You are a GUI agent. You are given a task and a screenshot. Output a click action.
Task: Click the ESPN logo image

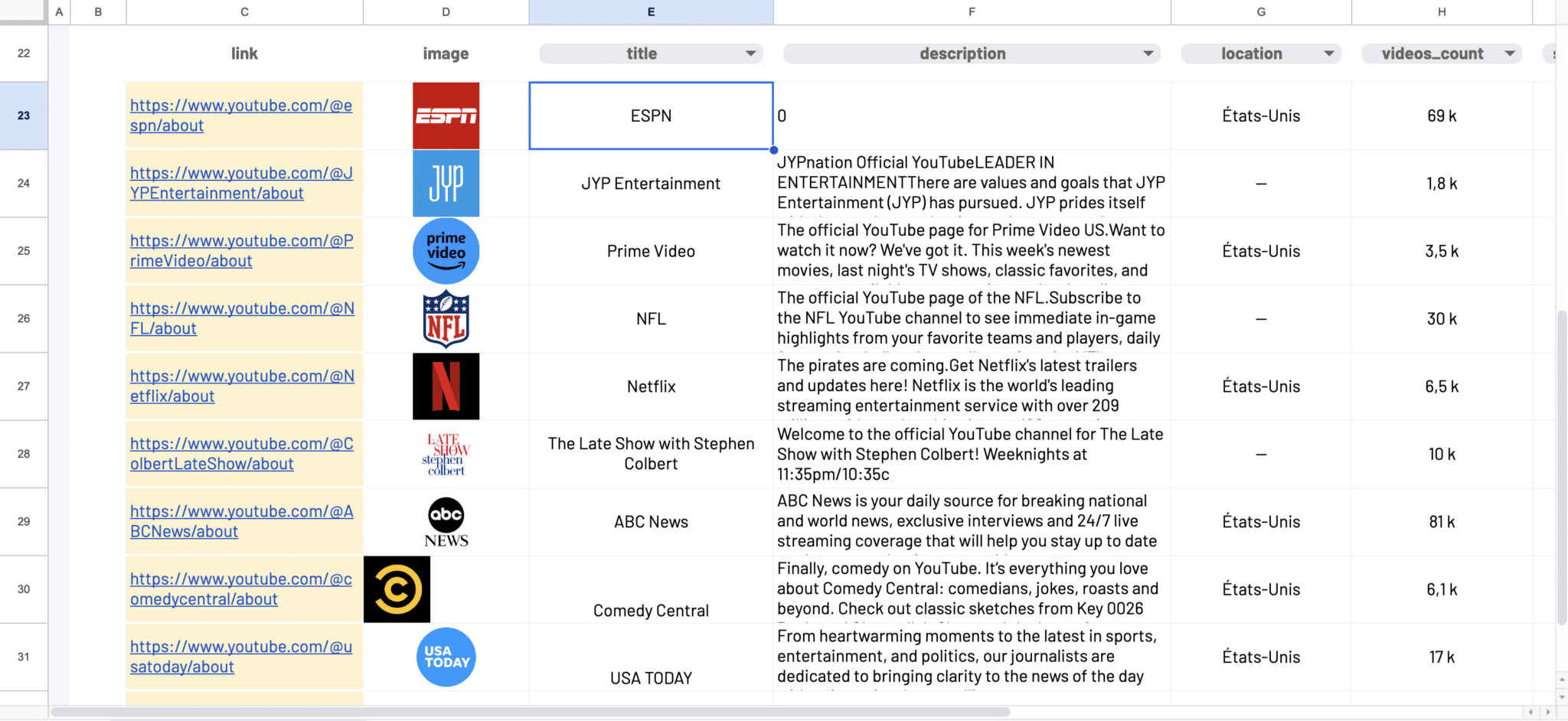(x=446, y=116)
